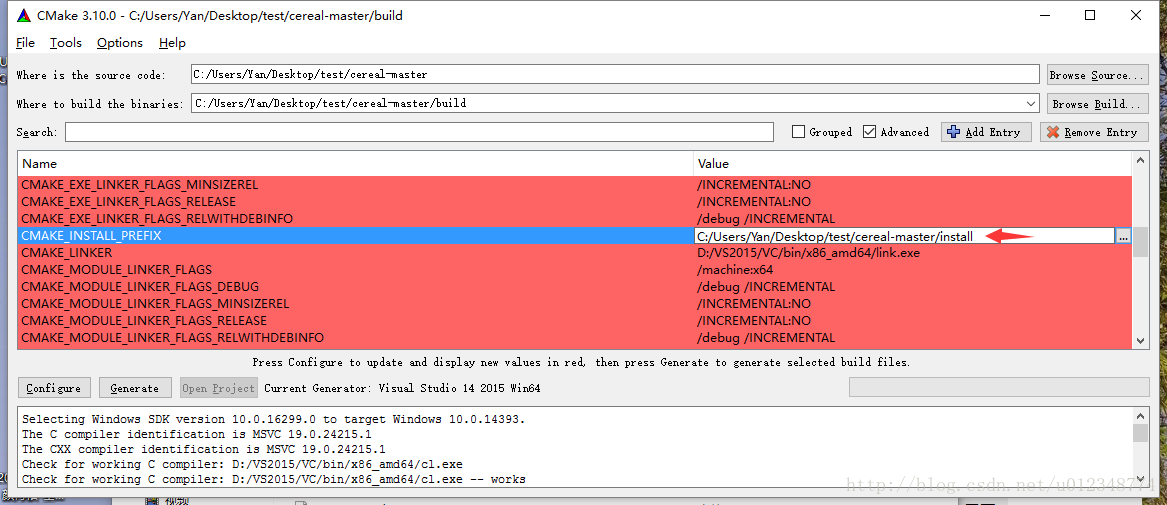This screenshot has height=505, width=1167.
Task: Focus the source code path field
Action: click(615, 74)
